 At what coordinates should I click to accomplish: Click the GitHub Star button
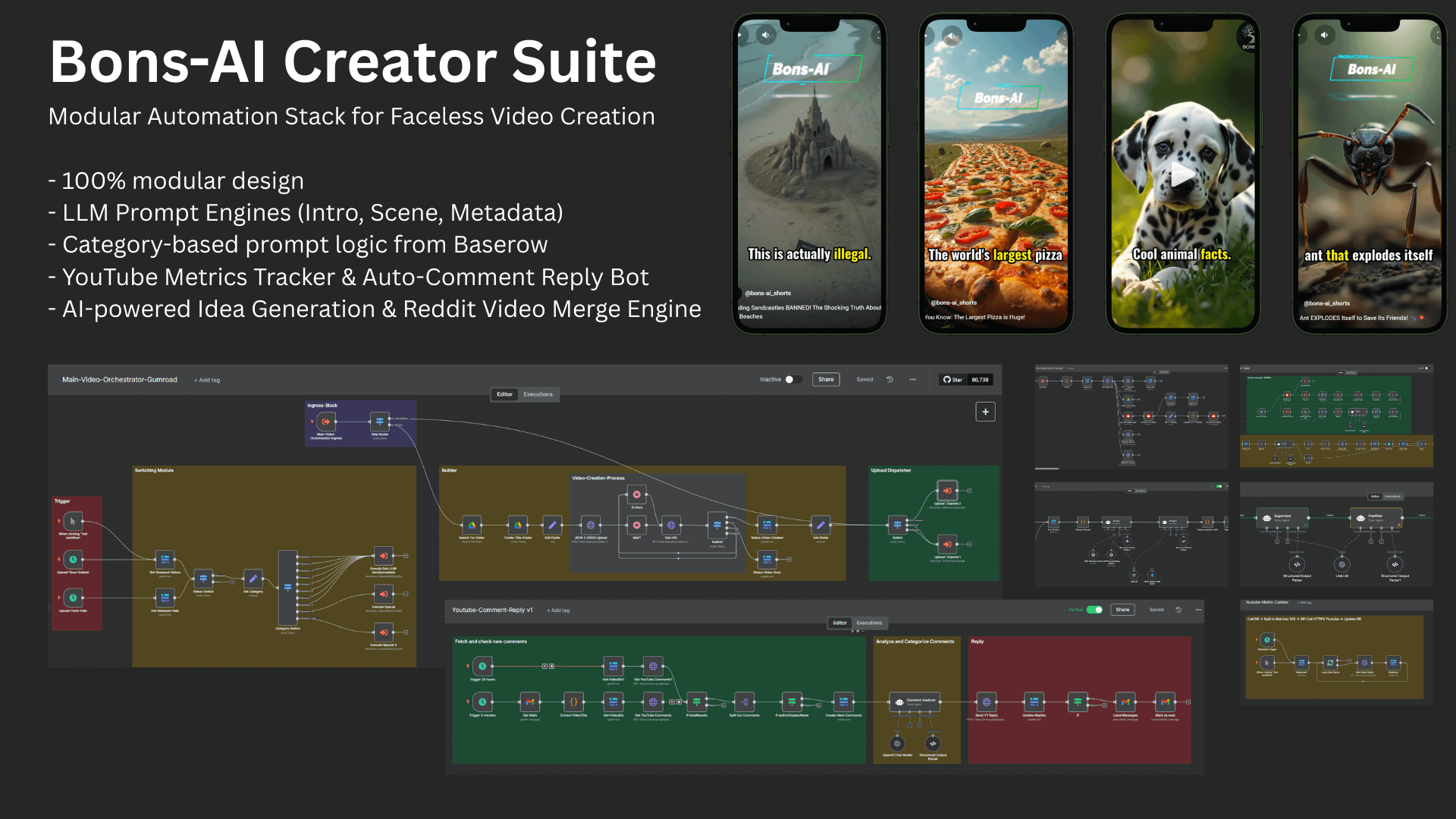952,379
